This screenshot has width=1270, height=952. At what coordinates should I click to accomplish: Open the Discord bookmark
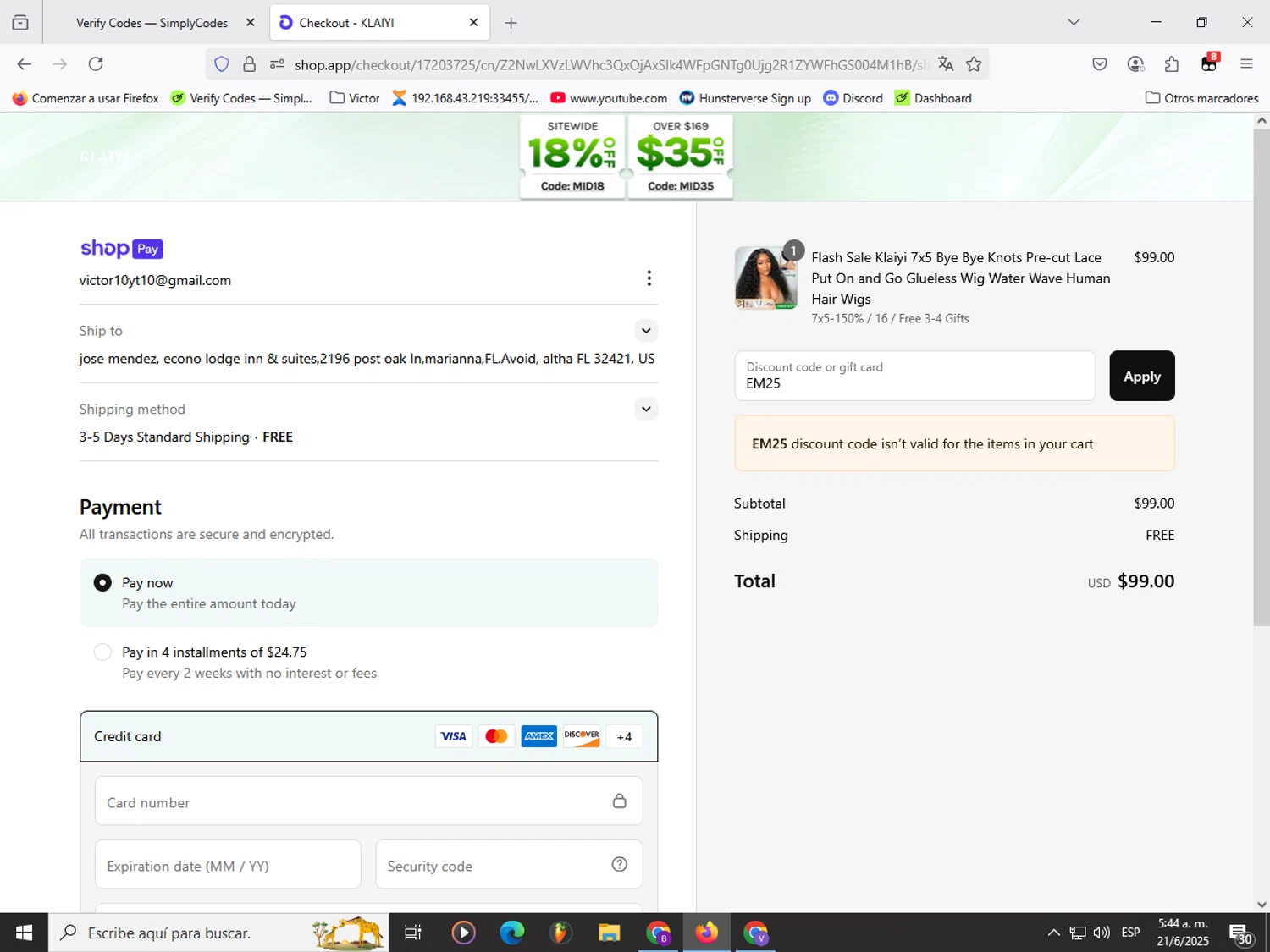click(x=853, y=98)
